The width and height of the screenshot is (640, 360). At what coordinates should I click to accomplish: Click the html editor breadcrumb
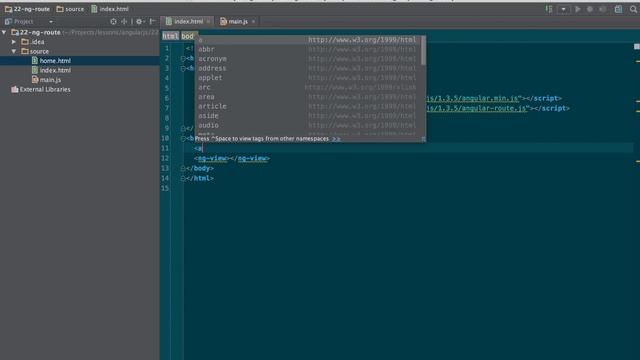170,36
